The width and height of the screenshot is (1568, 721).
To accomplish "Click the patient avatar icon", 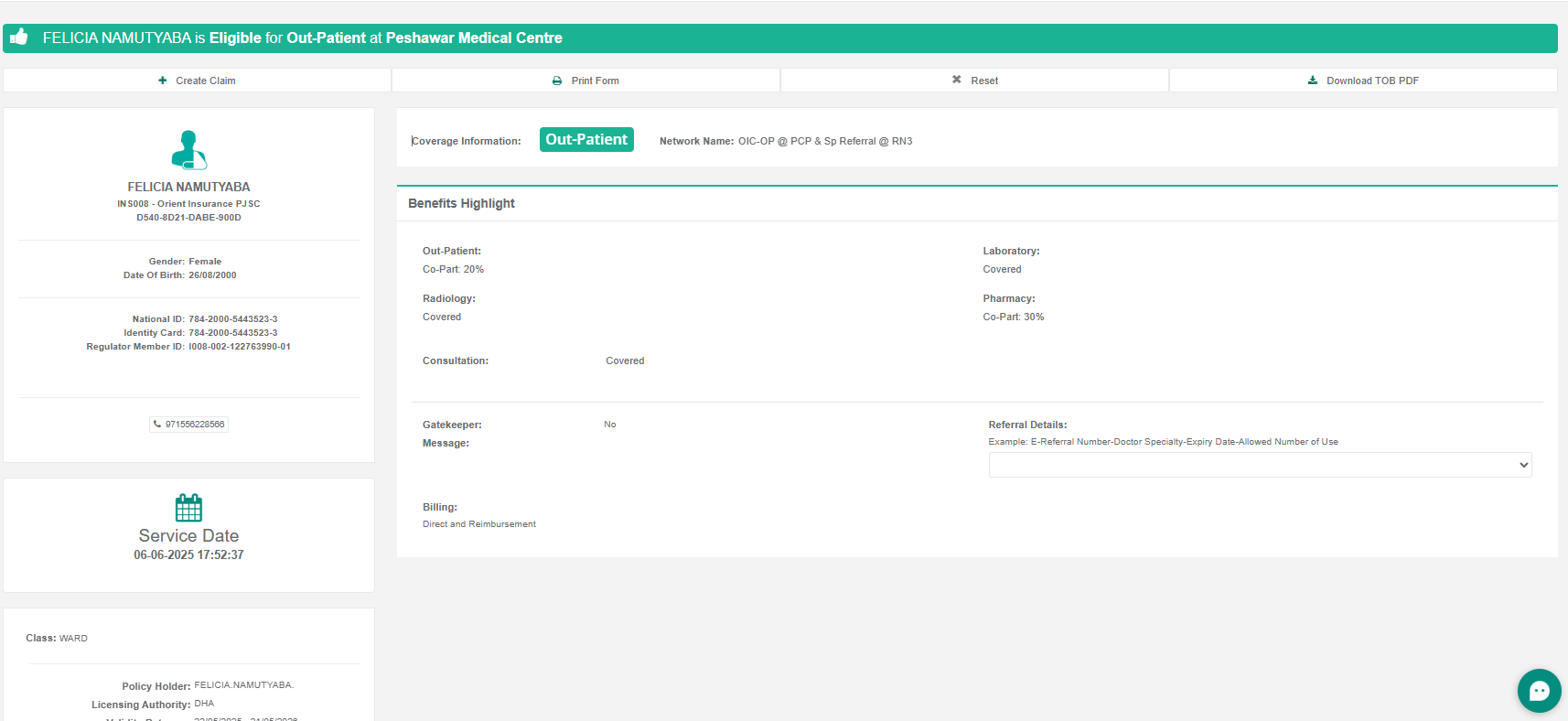I will point(188,150).
